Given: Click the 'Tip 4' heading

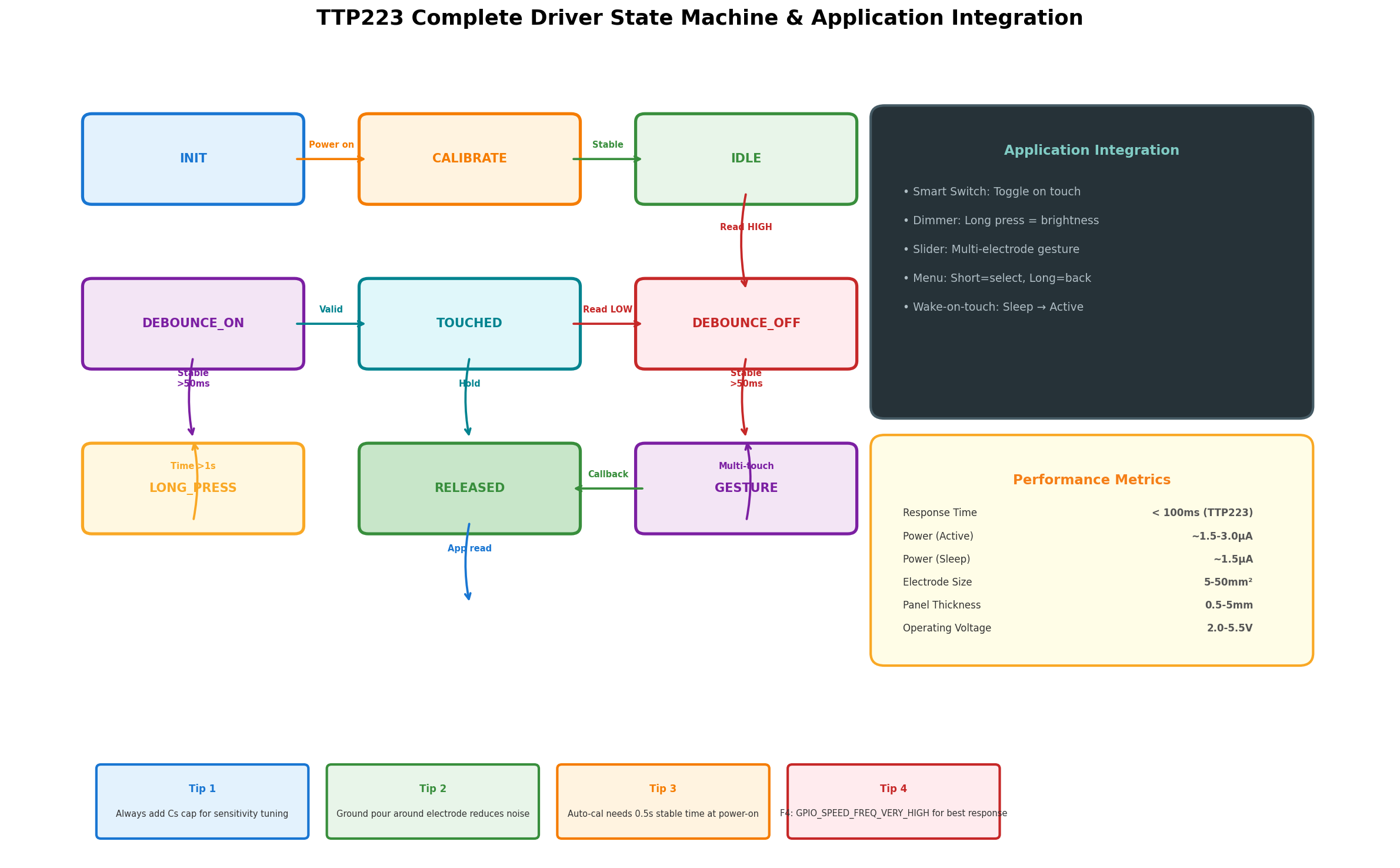Looking at the screenshot, I should click(894, 789).
